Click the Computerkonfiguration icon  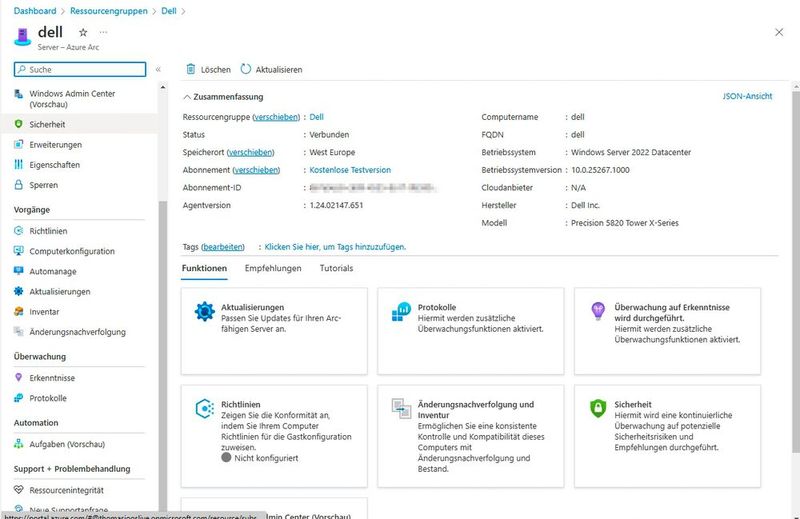click(18, 251)
